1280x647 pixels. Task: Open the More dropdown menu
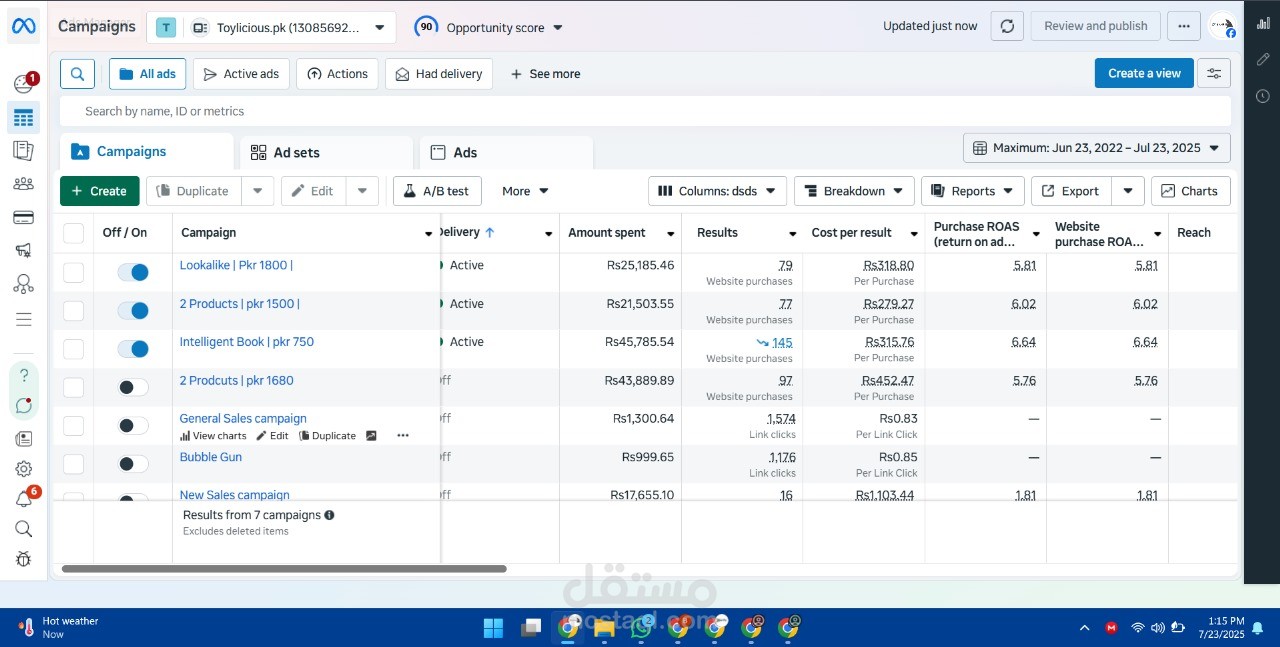[525, 191]
